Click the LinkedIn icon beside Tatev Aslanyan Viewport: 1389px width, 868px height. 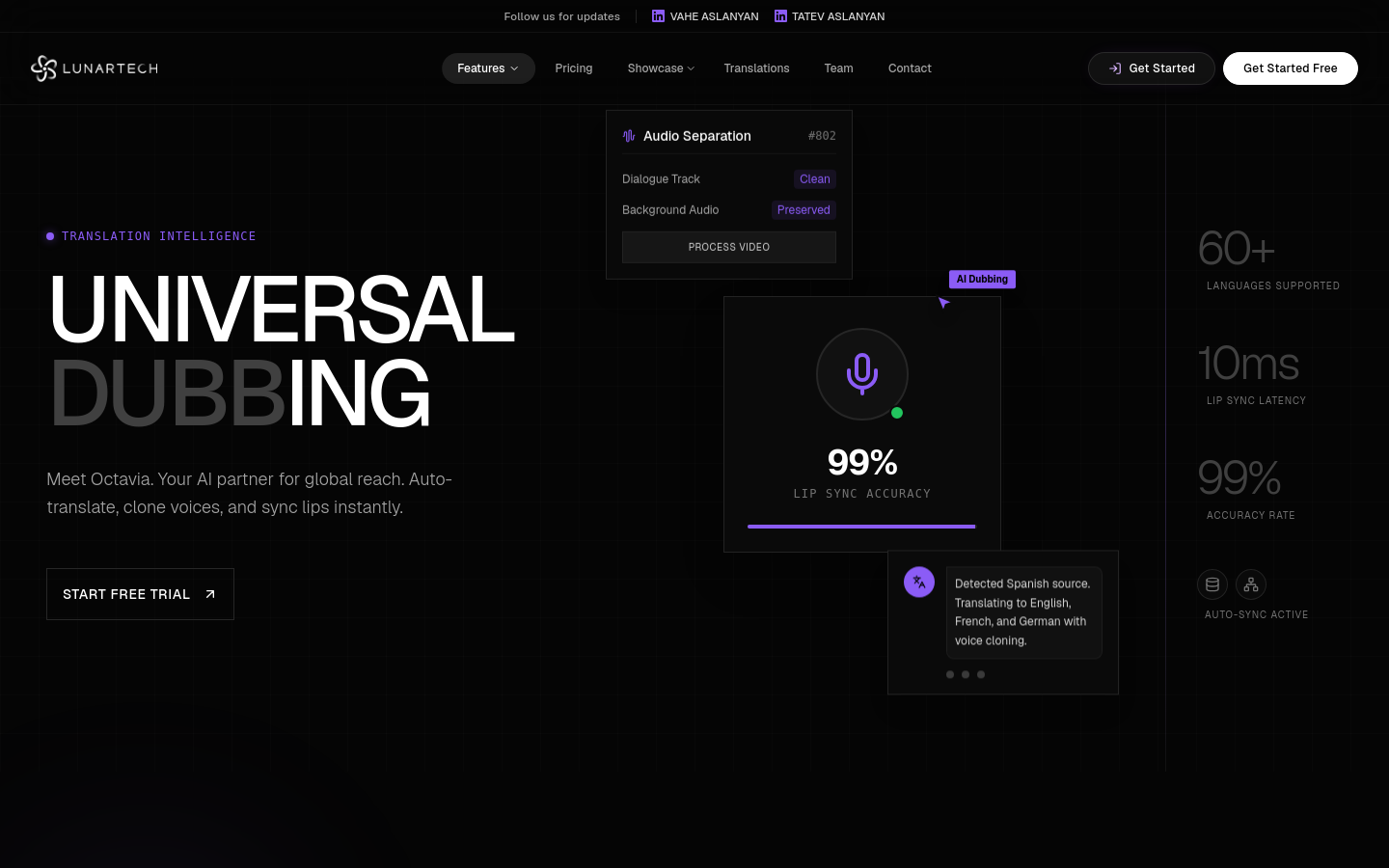(780, 16)
